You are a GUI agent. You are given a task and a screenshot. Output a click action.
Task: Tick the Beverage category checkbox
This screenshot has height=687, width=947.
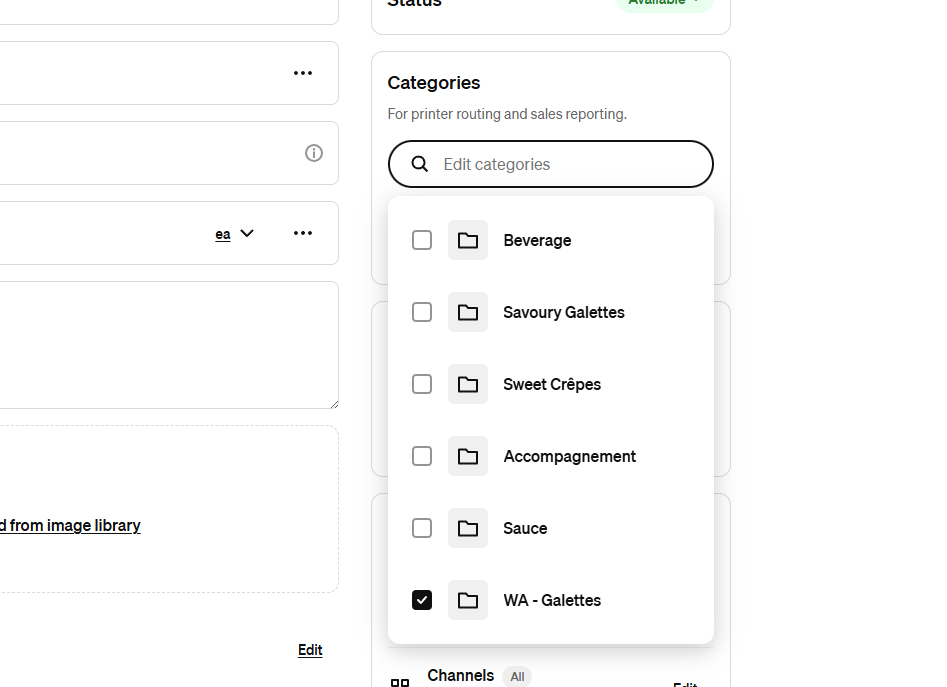422,240
